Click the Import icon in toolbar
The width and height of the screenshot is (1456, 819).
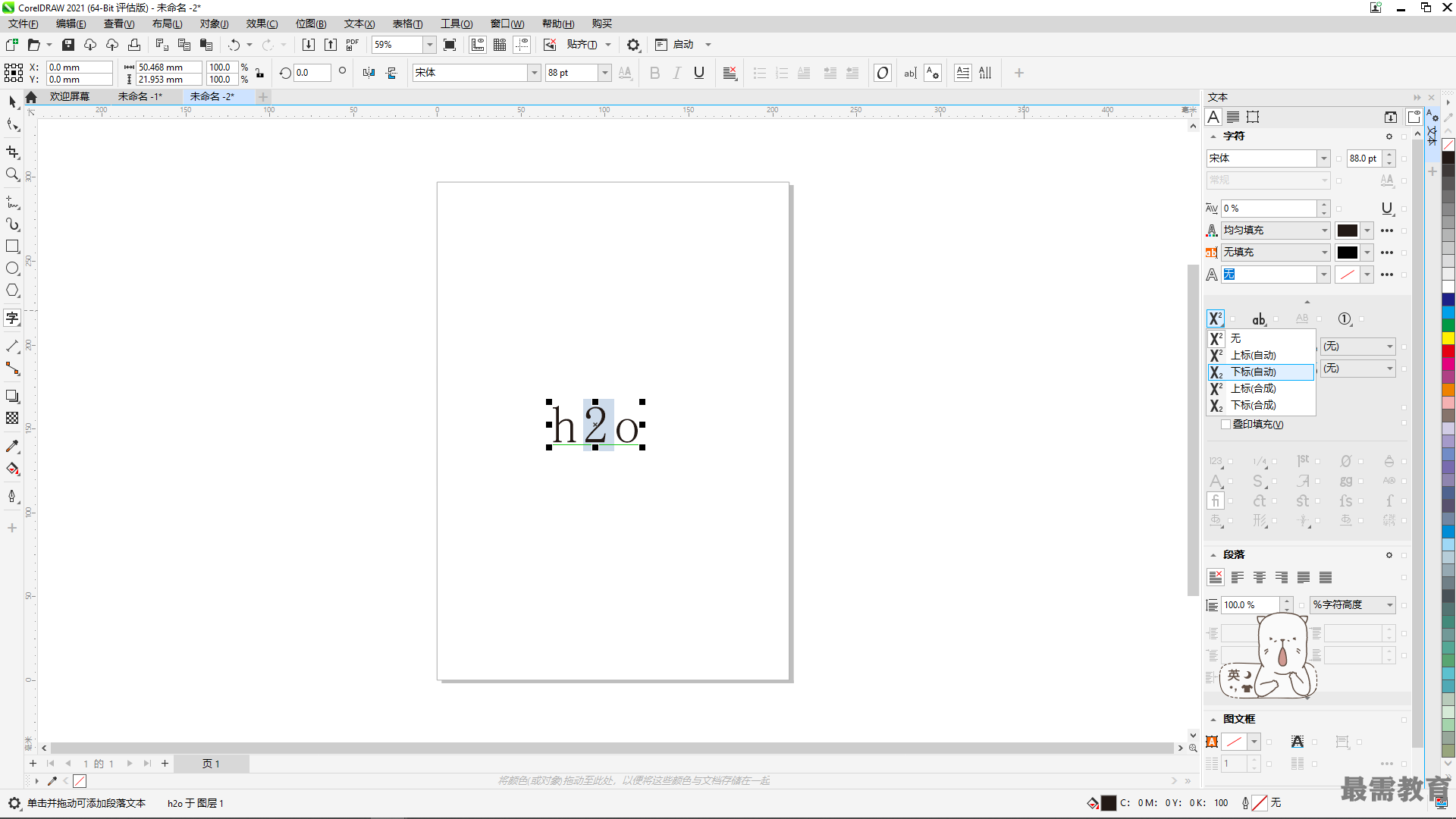308,45
